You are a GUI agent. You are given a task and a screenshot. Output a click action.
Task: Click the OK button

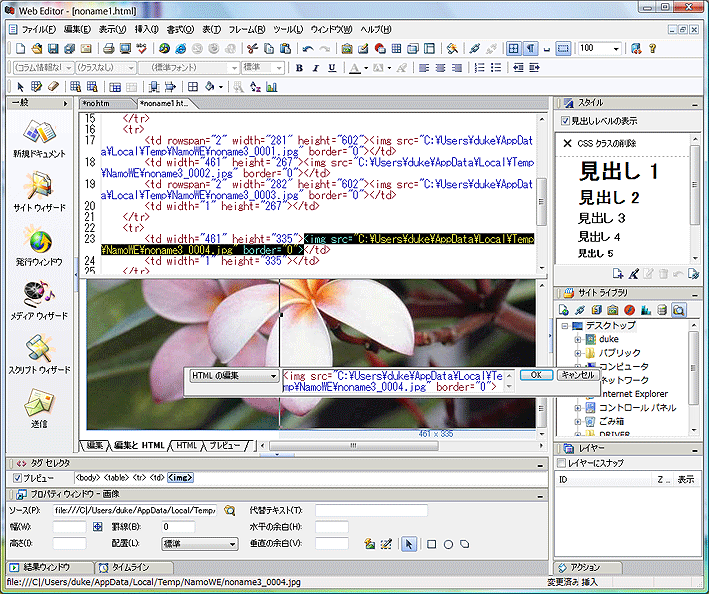pos(536,374)
